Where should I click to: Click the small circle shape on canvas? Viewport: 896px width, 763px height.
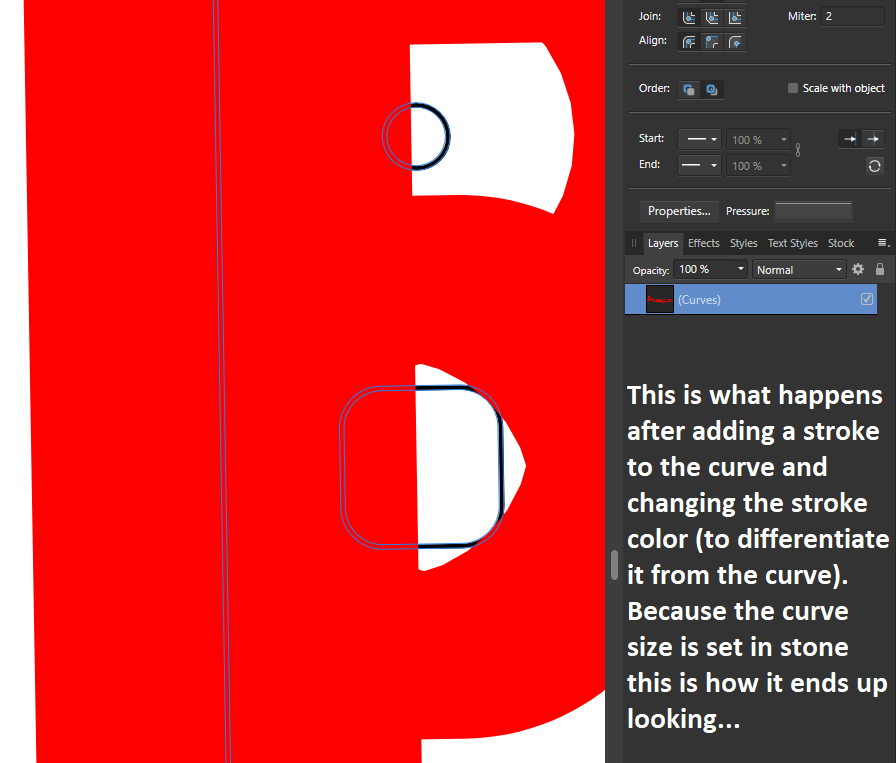(416, 136)
